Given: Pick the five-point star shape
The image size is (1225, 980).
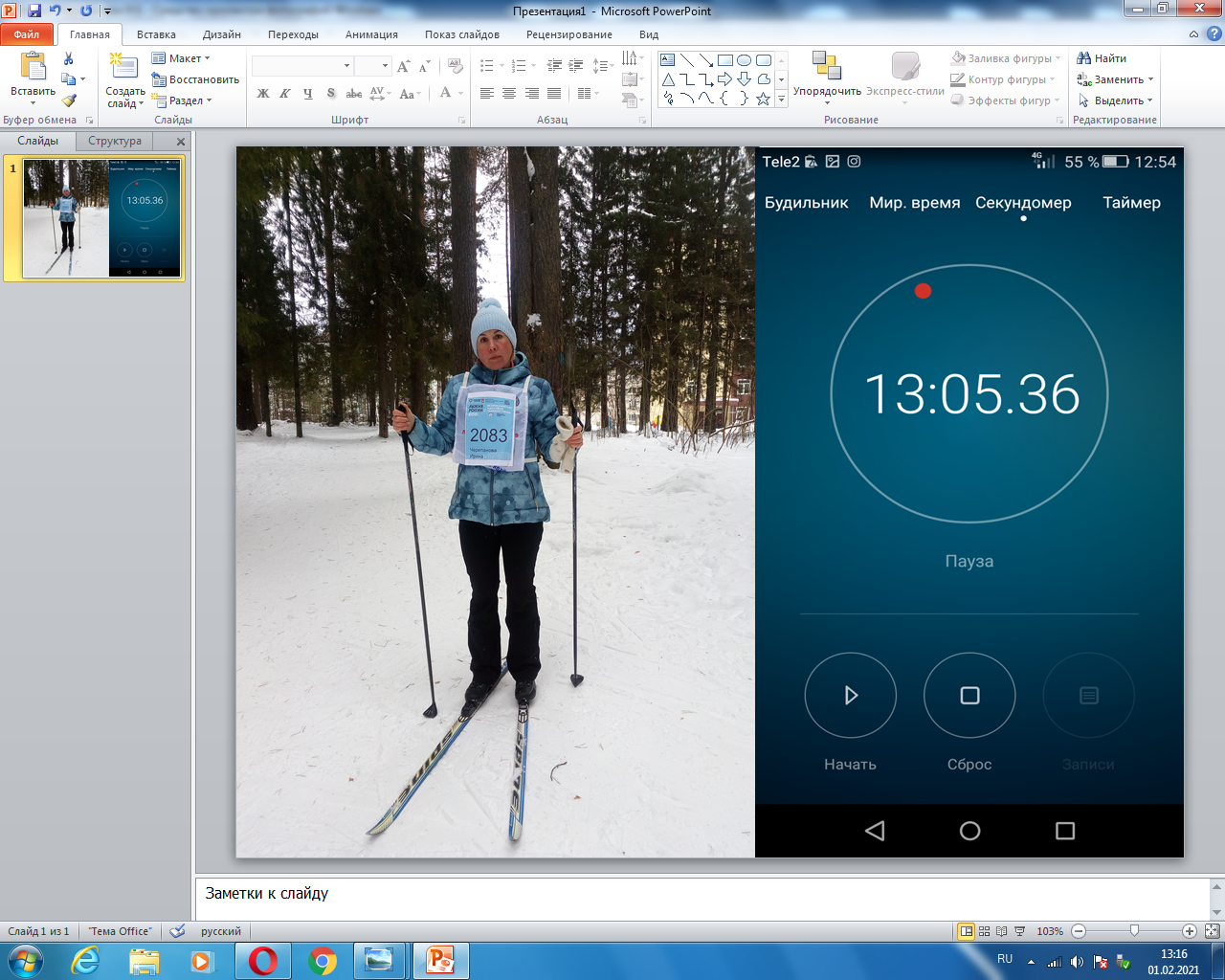Looking at the screenshot, I should coord(763,99).
